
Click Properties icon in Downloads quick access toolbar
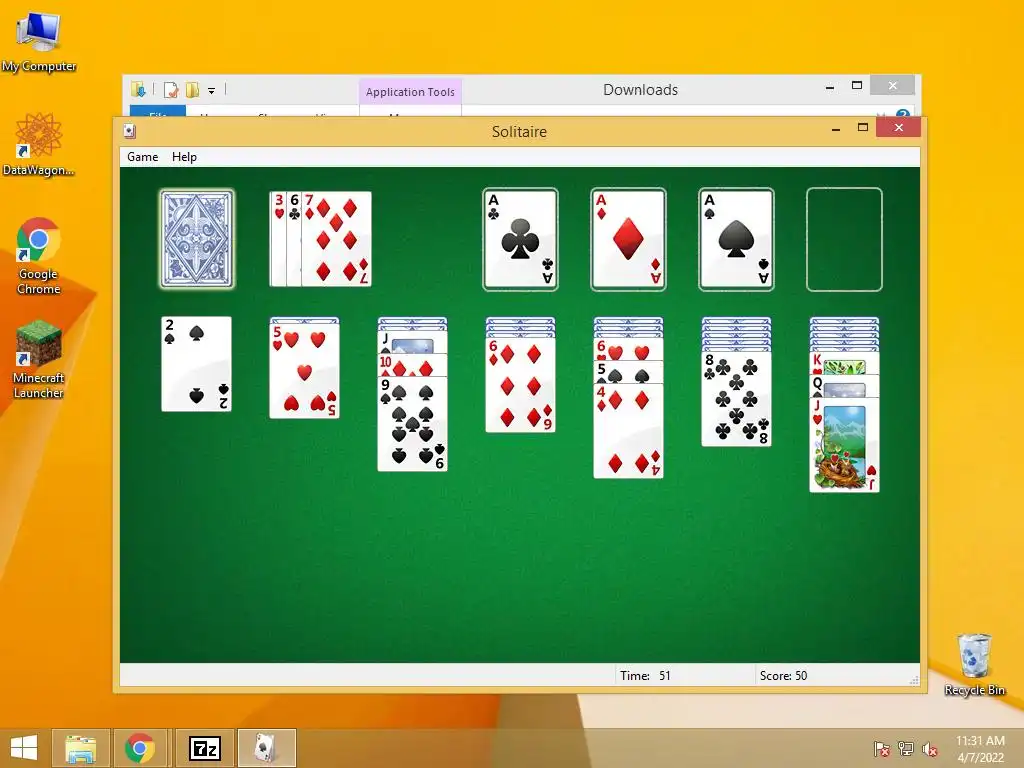click(171, 90)
